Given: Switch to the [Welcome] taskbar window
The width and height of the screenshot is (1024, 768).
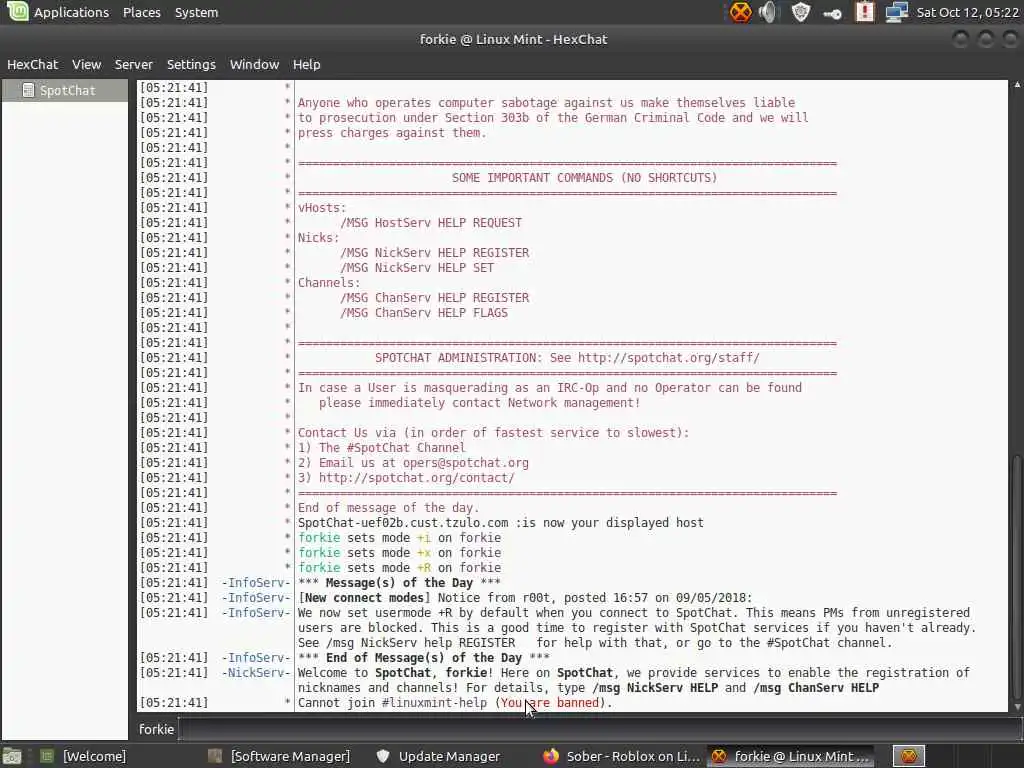Looking at the screenshot, I should coord(95,756).
